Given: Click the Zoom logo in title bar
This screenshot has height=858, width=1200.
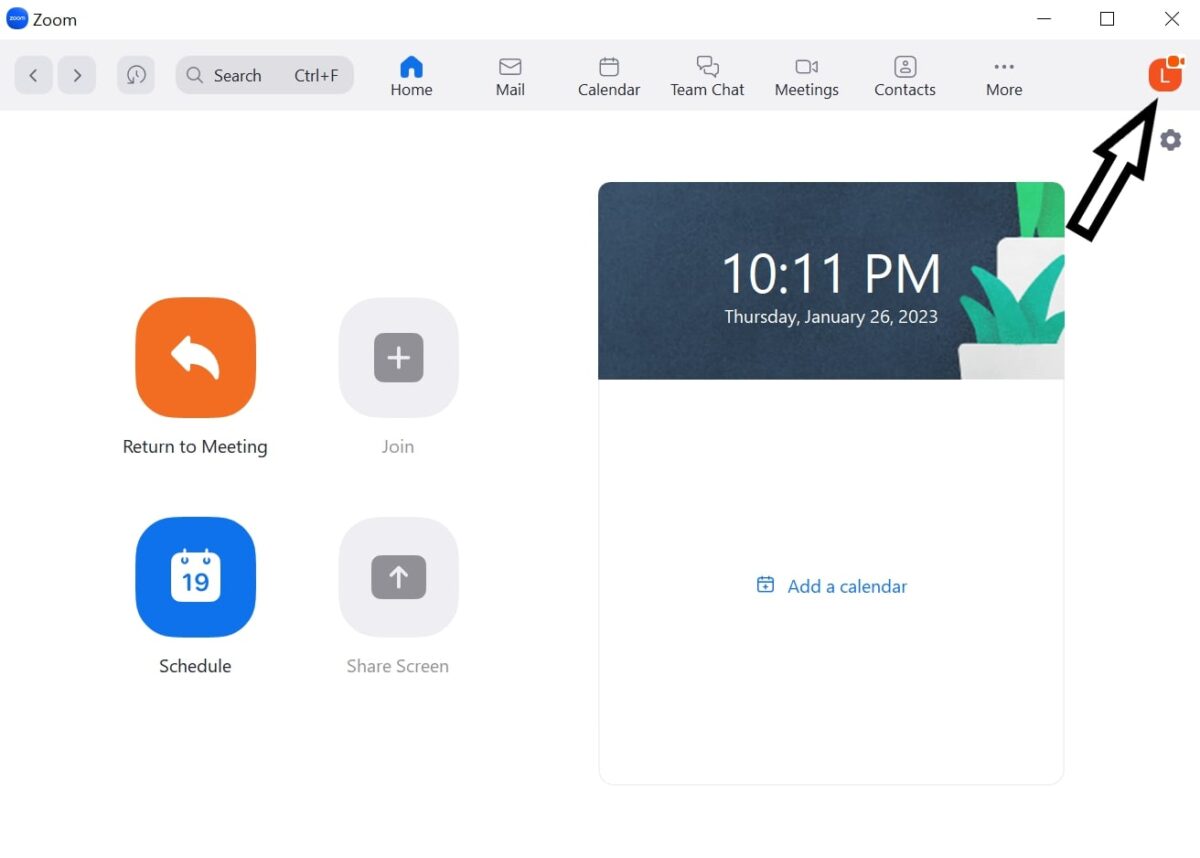Looking at the screenshot, I should [x=17, y=19].
